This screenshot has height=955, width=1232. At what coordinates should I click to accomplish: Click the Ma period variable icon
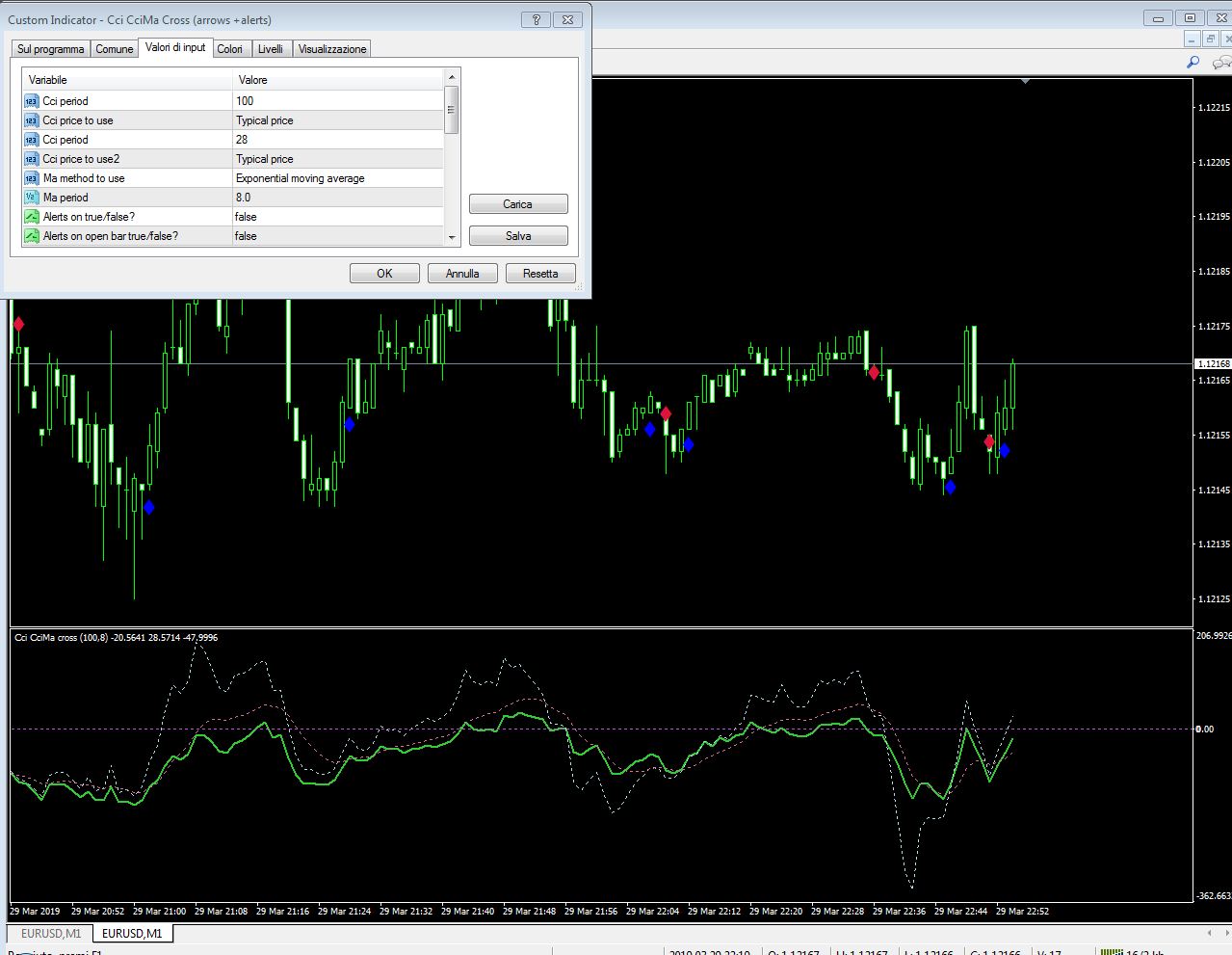click(32, 198)
